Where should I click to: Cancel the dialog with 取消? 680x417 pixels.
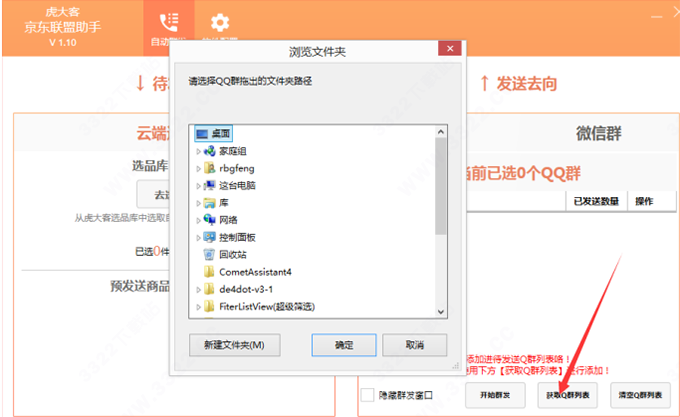click(x=415, y=345)
